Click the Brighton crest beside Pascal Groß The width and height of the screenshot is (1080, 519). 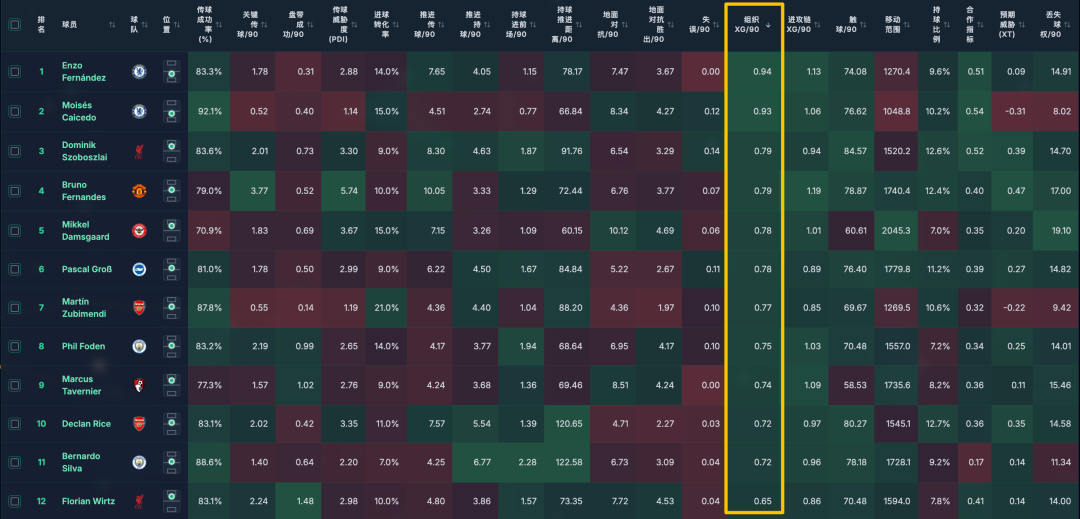140,269
